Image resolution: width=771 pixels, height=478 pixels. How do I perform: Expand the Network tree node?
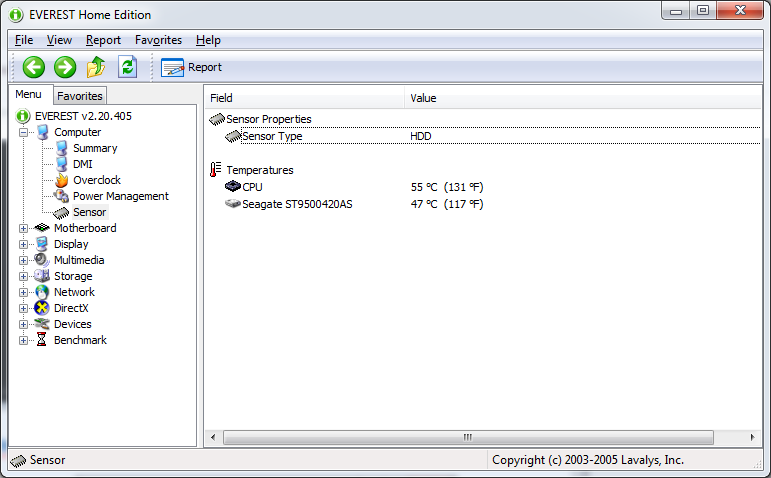[x=23, y=292]
